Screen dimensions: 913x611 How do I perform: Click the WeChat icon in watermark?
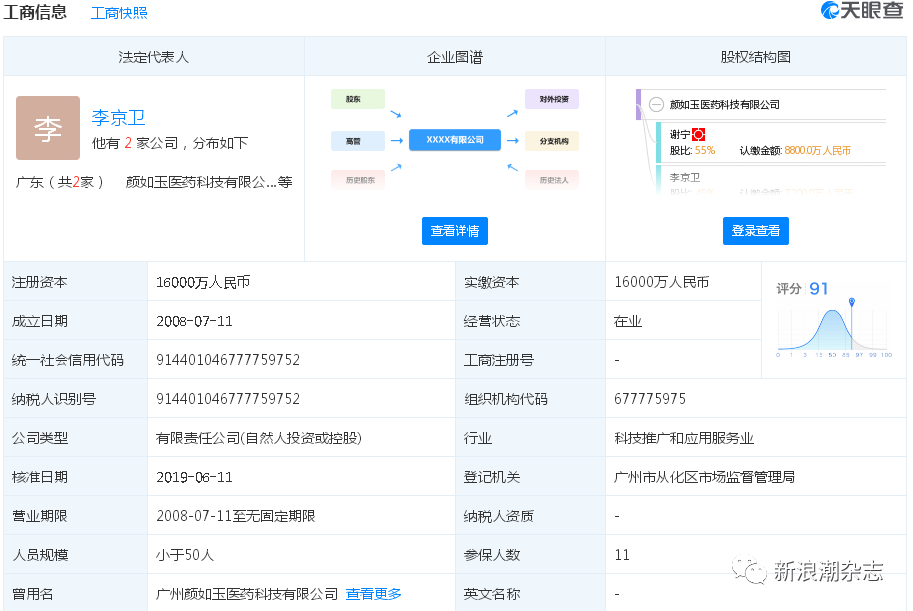tap(749, 571)
